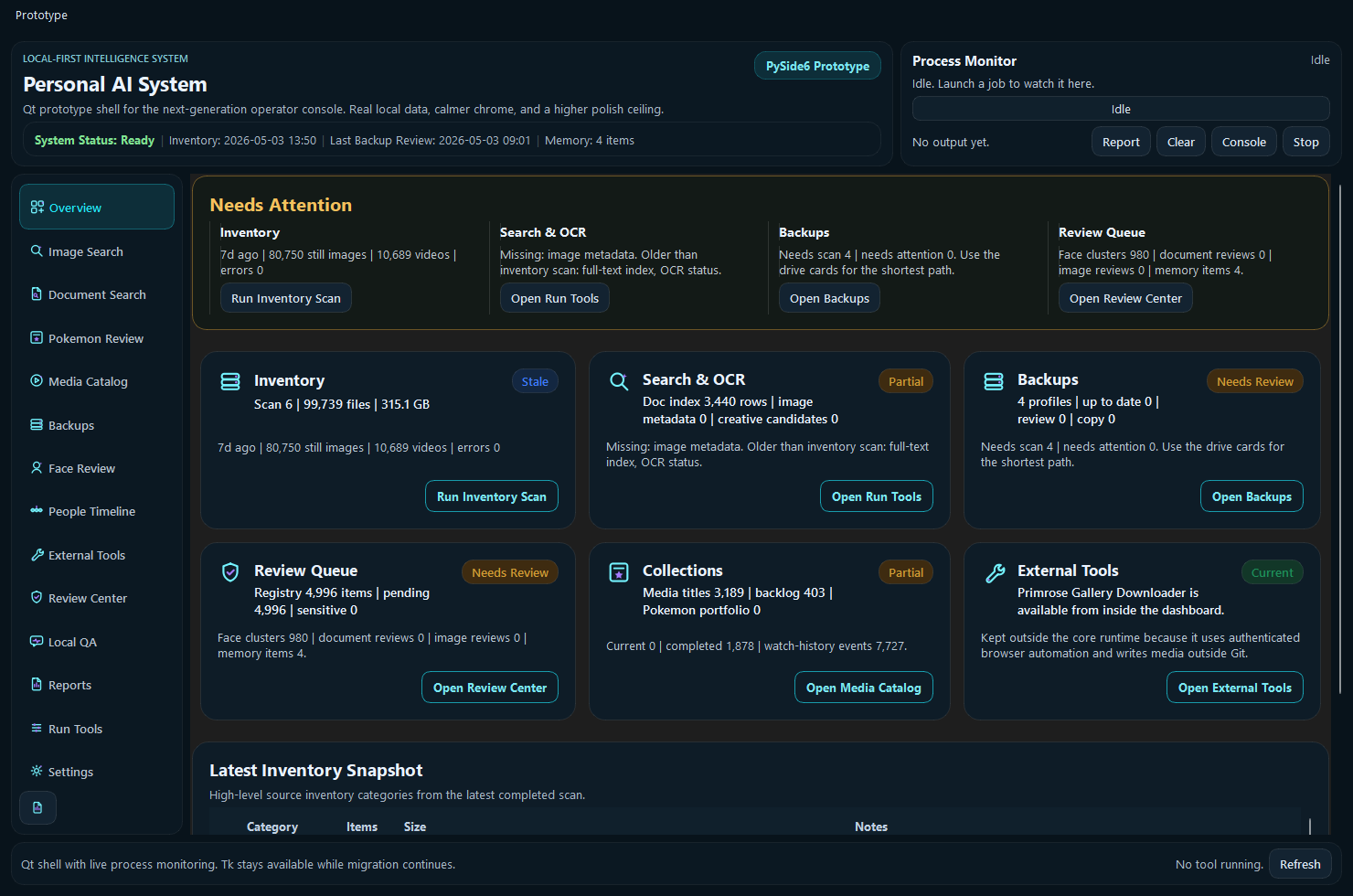Click the Items column header in snapshot table
The height and width of the screenshot is (896, 1353).
pos(362,827)
